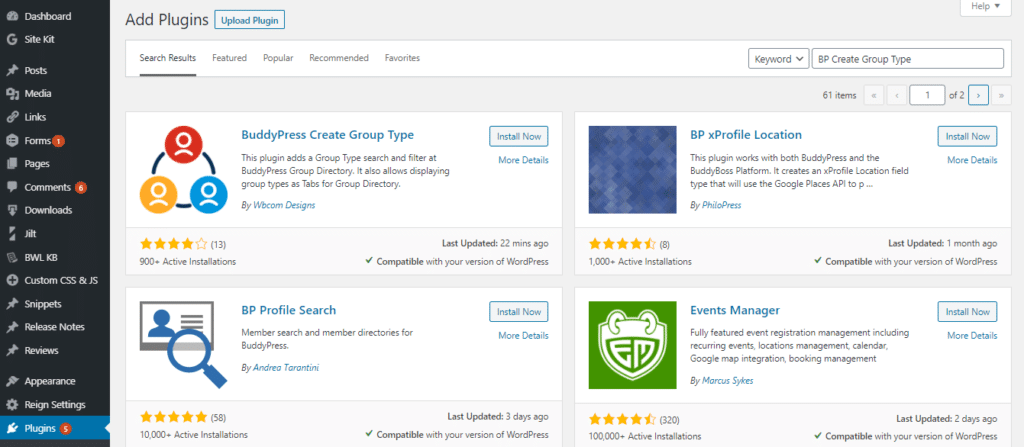Click BP xProfile Location plugin thumbnail

tap(632, 169)
